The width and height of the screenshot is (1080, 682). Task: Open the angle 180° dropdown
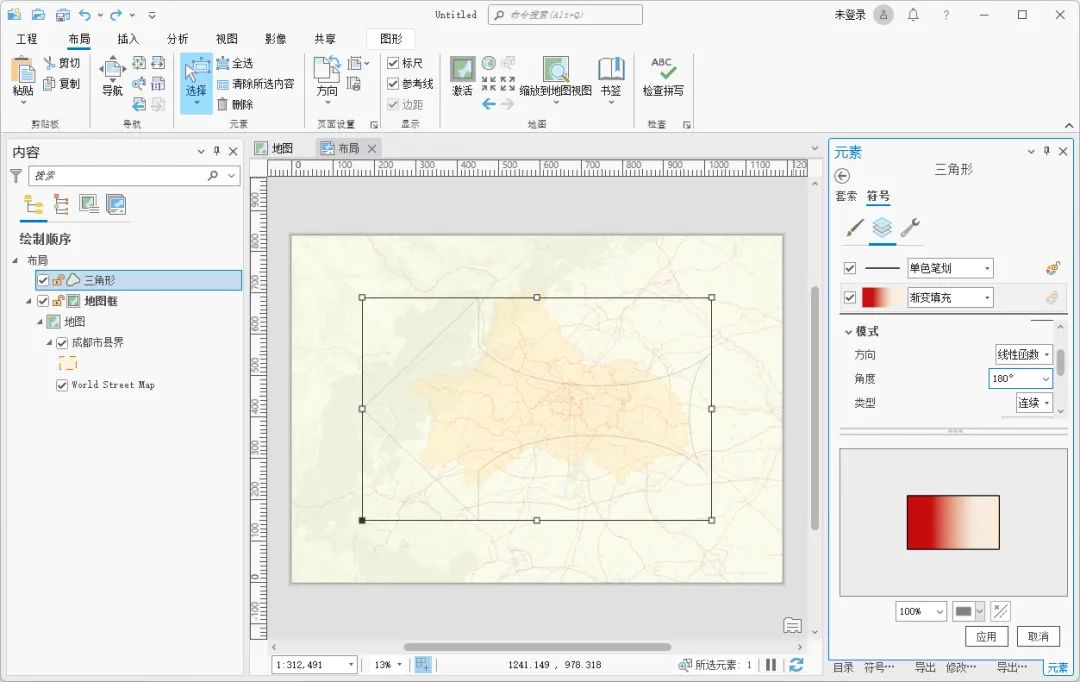pyautogui.click(x=1046, y=379)
